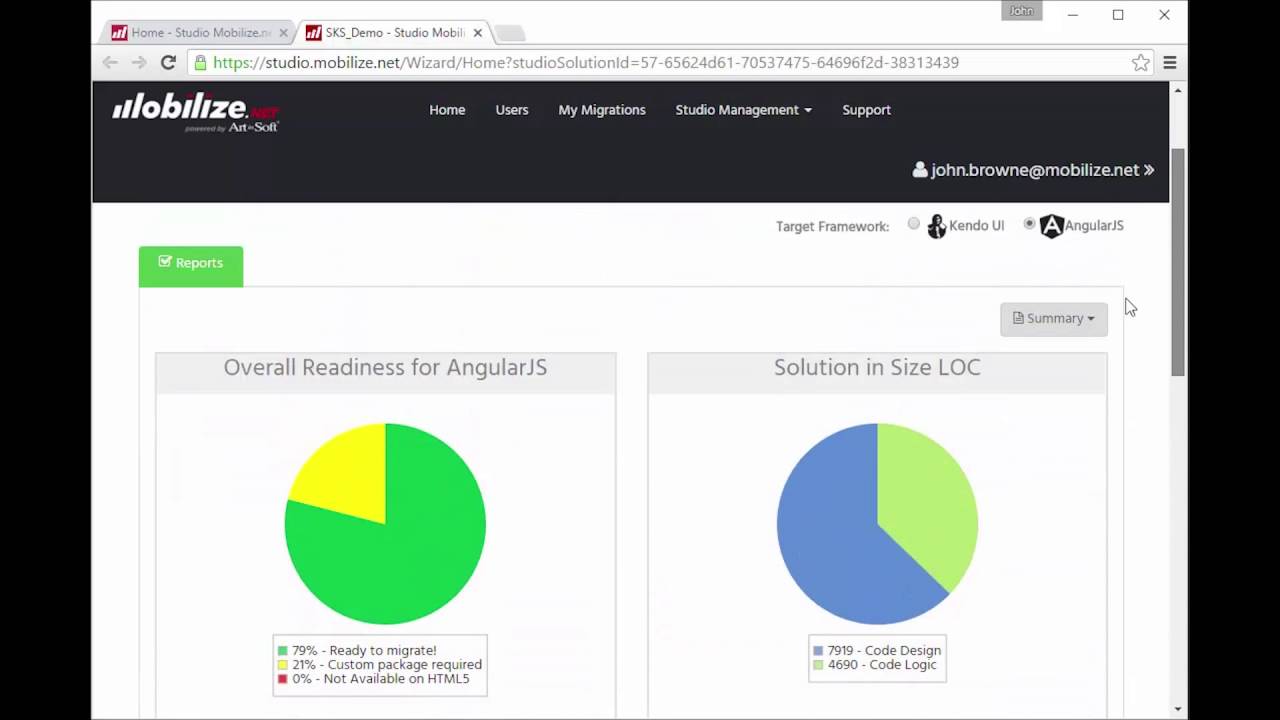Viewport: 1280px width, 720px height.
Task: Switch to Home - Studio Mobilize browser tab
Action: [196, 33]
